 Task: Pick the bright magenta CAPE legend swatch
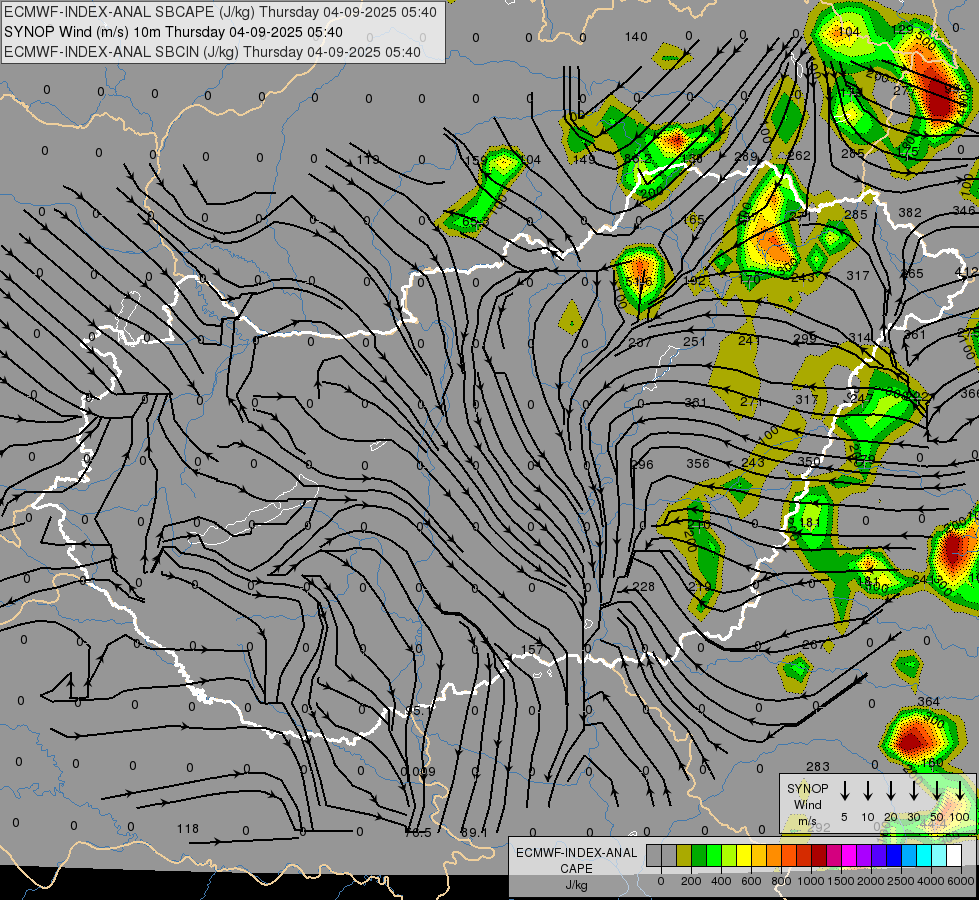click(849, 856)
